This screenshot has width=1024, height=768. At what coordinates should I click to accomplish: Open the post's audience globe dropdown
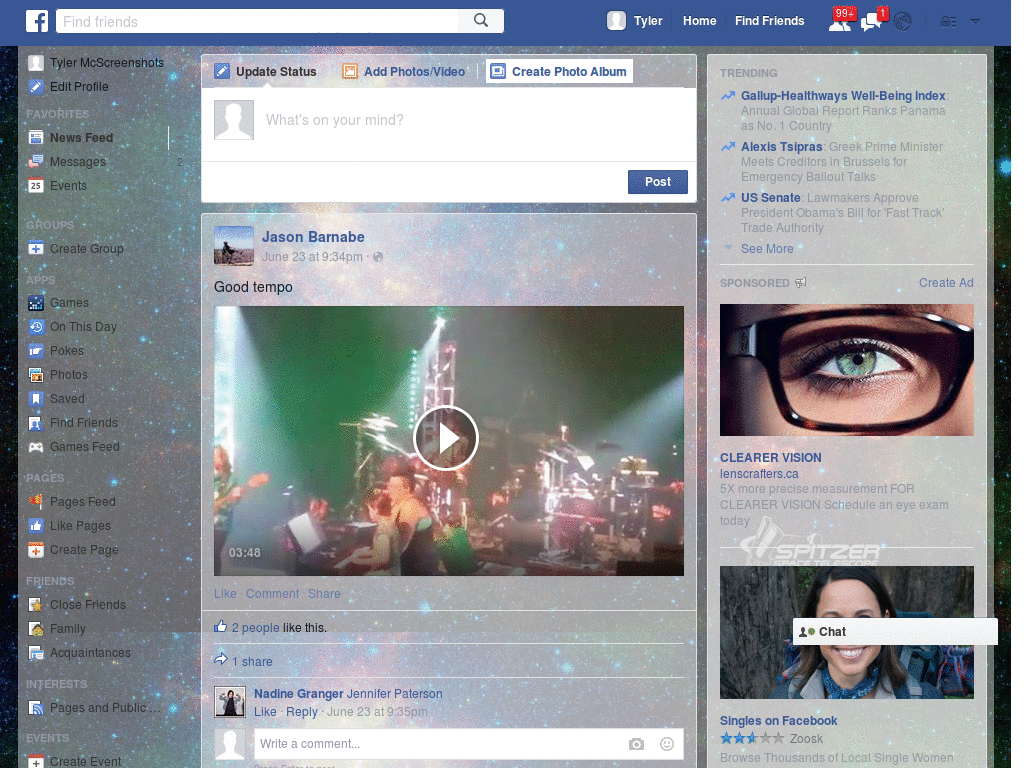[x=378, y=256]
